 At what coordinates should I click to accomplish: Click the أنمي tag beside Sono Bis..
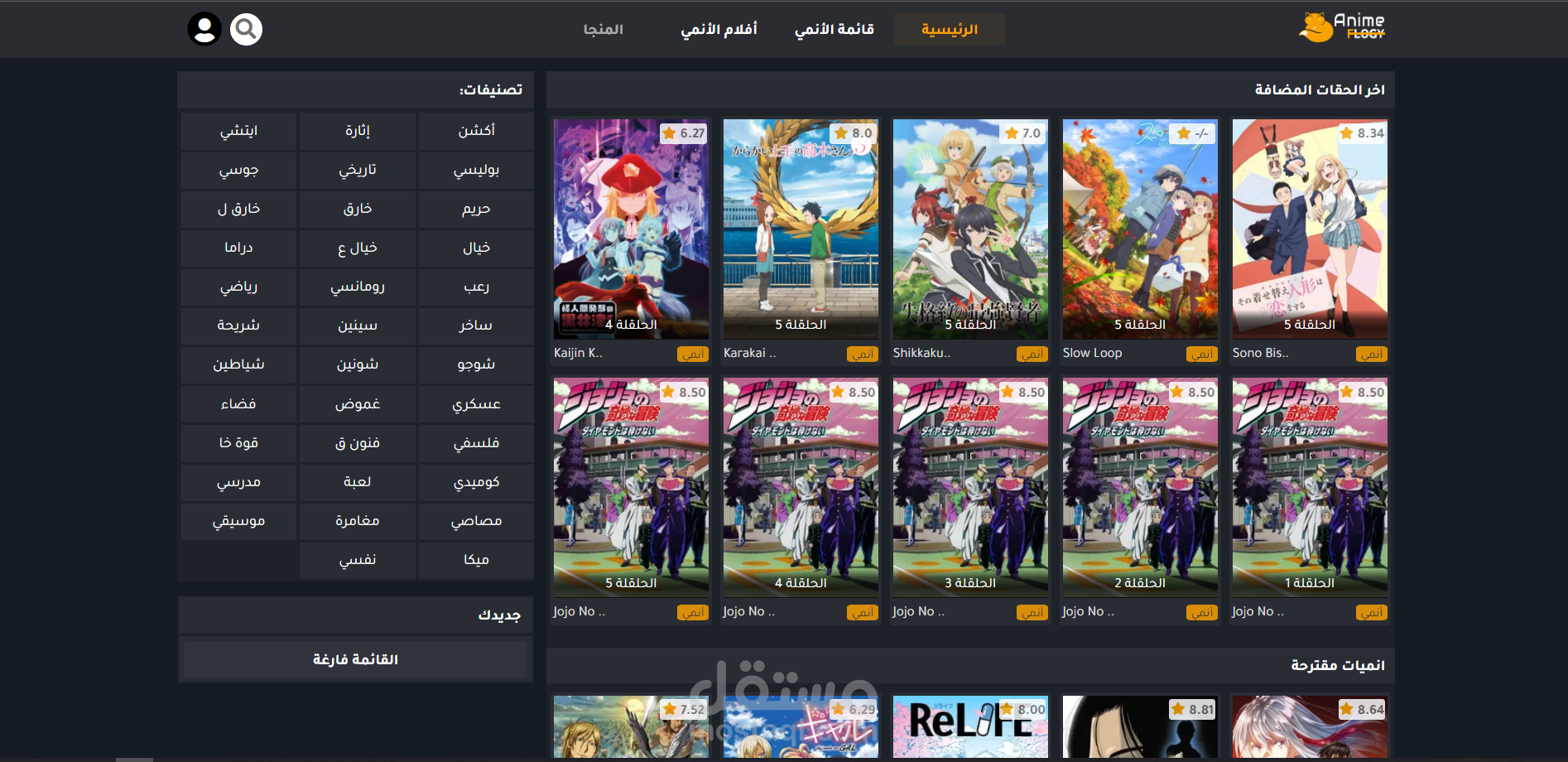[1372, 354]
